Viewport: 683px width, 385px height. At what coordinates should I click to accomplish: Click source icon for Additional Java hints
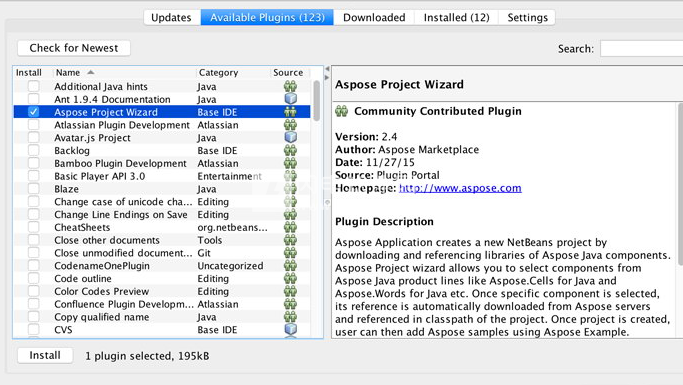click(x=291, y=86)
